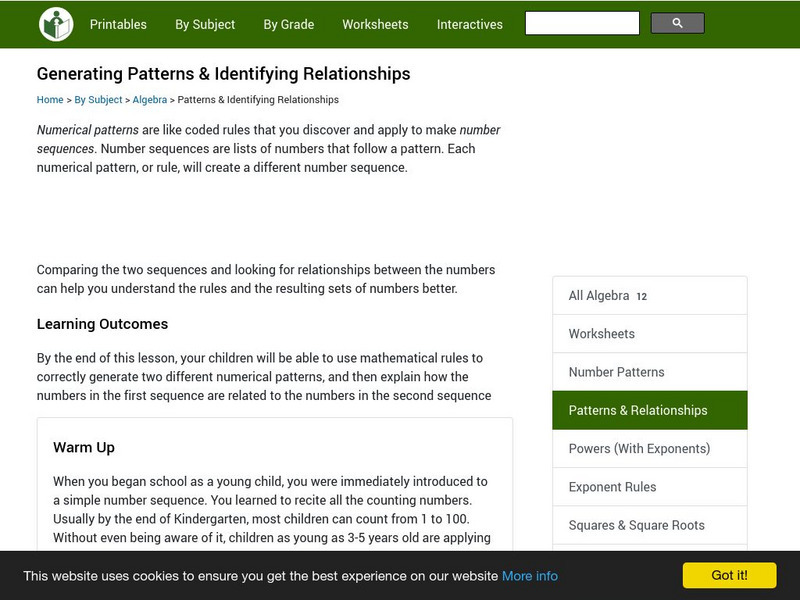Select All Algebra in the sidebar

tap(599, 296)
